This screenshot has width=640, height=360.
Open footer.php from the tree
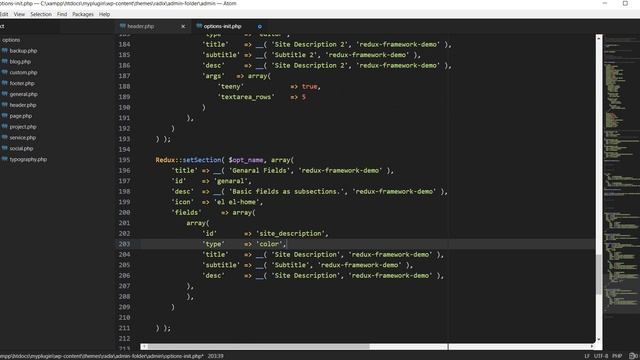tap(22, 83)
